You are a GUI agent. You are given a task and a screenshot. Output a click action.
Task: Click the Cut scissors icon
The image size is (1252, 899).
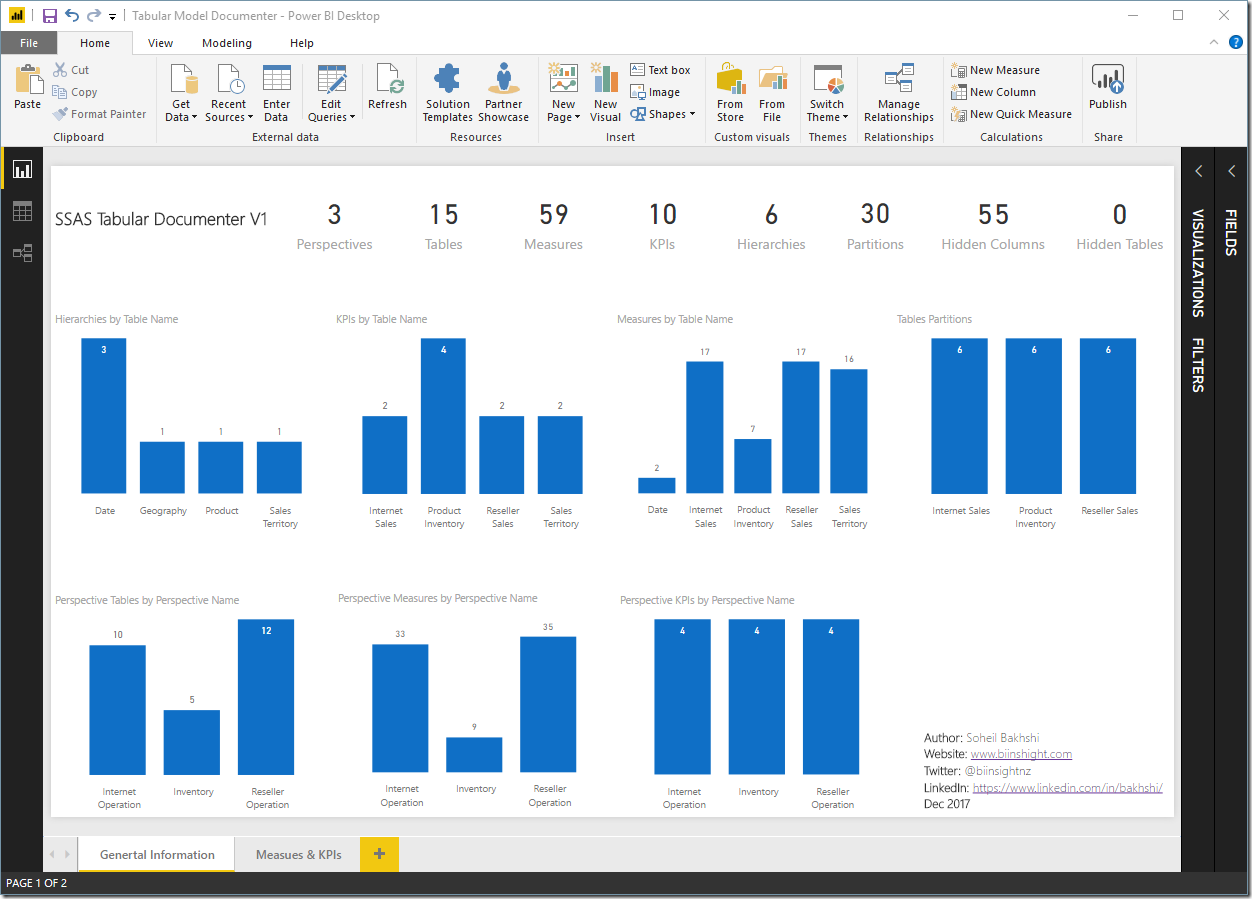pyautogui.click(x=60, y=70)
